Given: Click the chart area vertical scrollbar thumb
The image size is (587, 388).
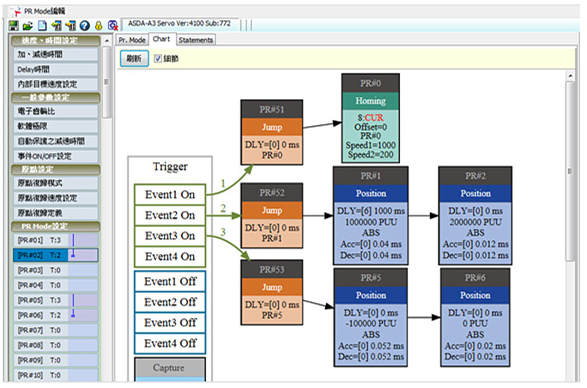Looking at the screenshot, I should (570, 171).
